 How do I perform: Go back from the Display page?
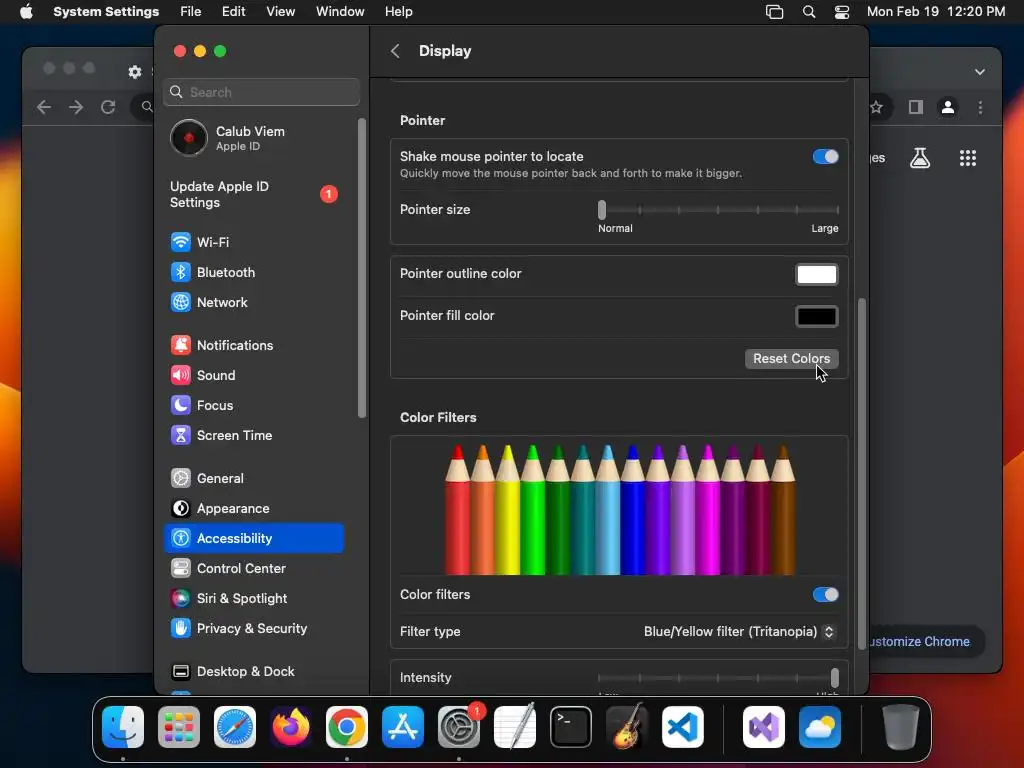coord(395,51)
